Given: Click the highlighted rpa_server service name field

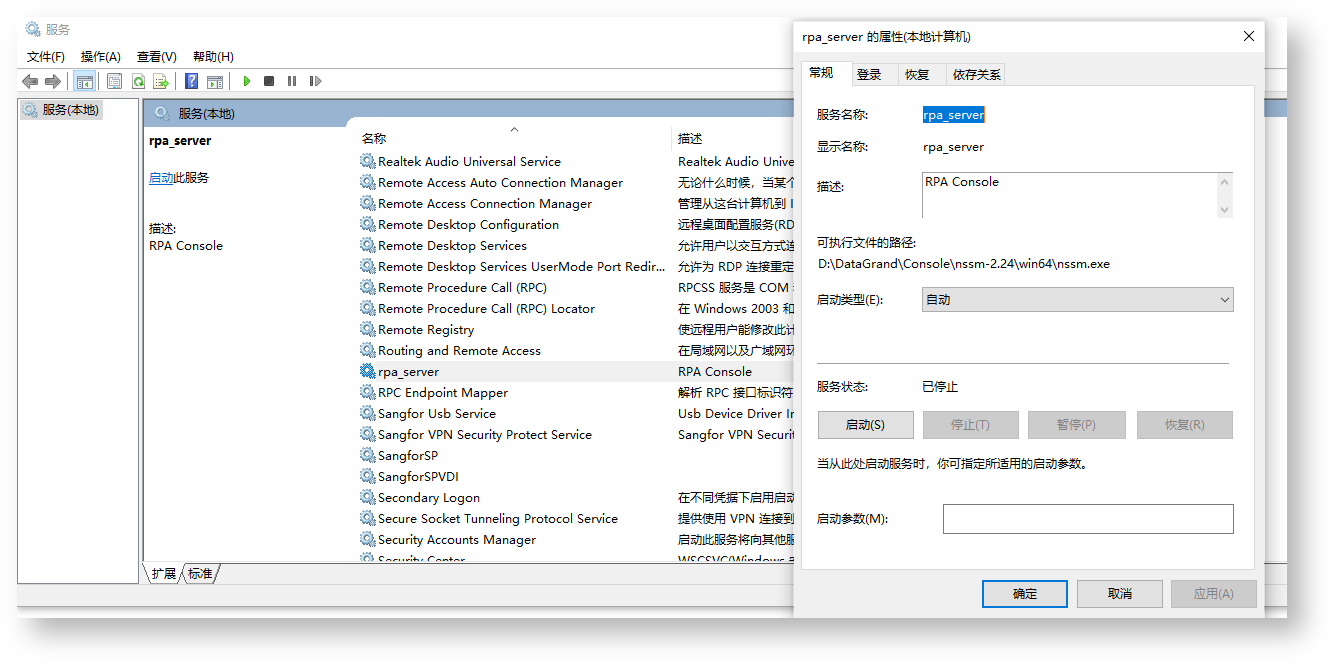Looking at the screenshot, I should (x=953, y=115).
